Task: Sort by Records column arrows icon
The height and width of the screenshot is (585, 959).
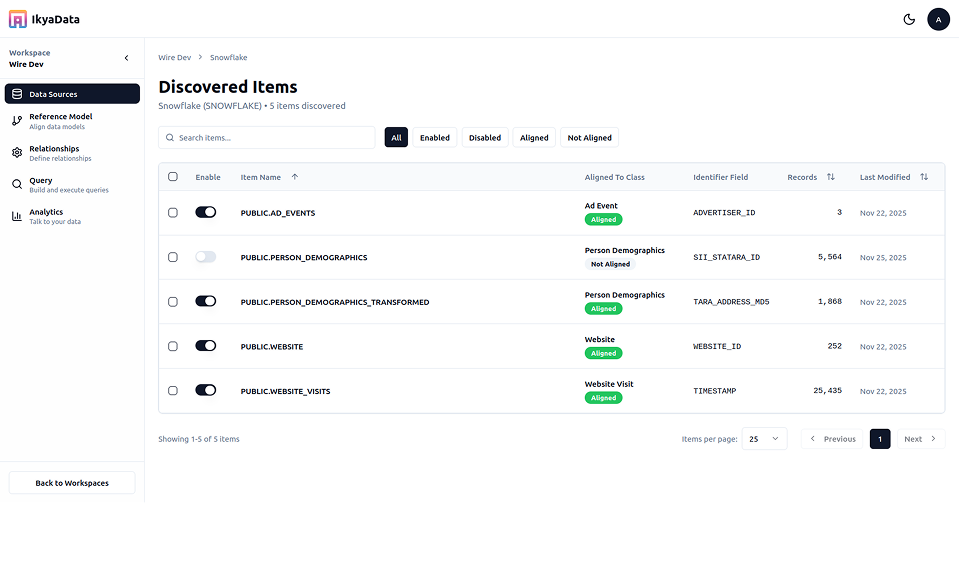Action: (x=830, y=177)
